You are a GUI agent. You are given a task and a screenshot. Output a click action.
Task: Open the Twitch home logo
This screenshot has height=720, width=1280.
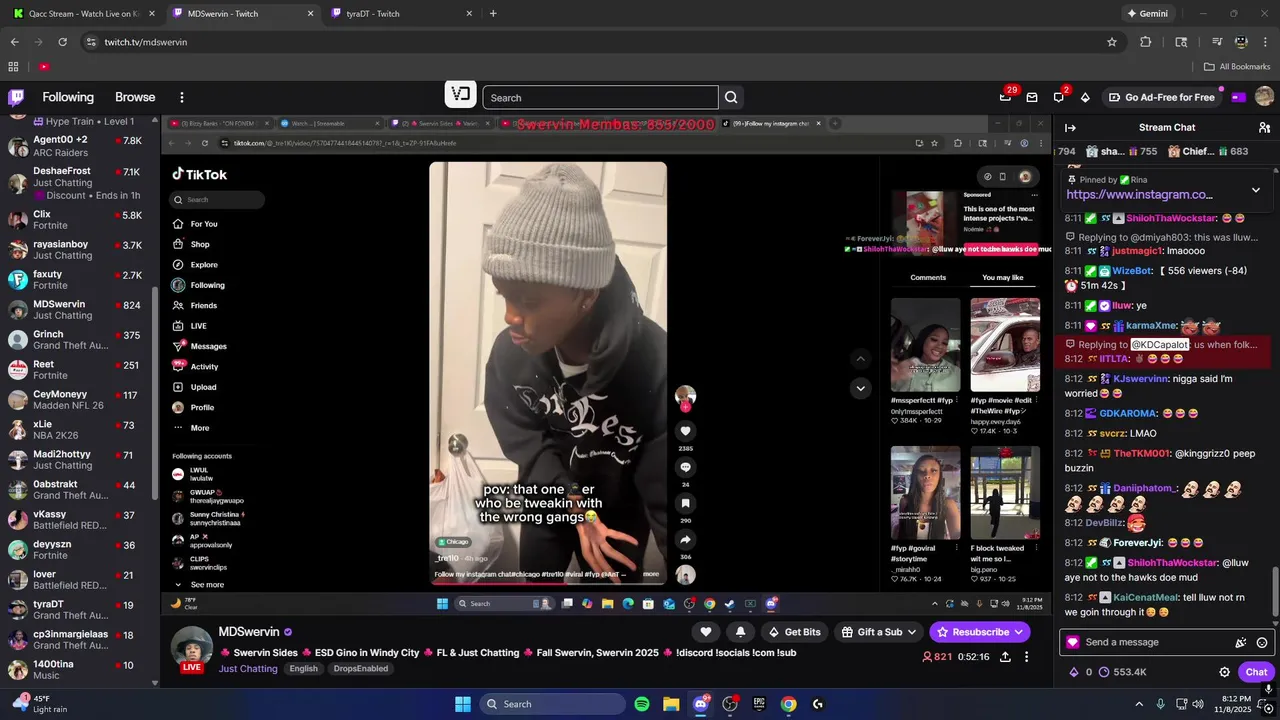tap(16, 97)
